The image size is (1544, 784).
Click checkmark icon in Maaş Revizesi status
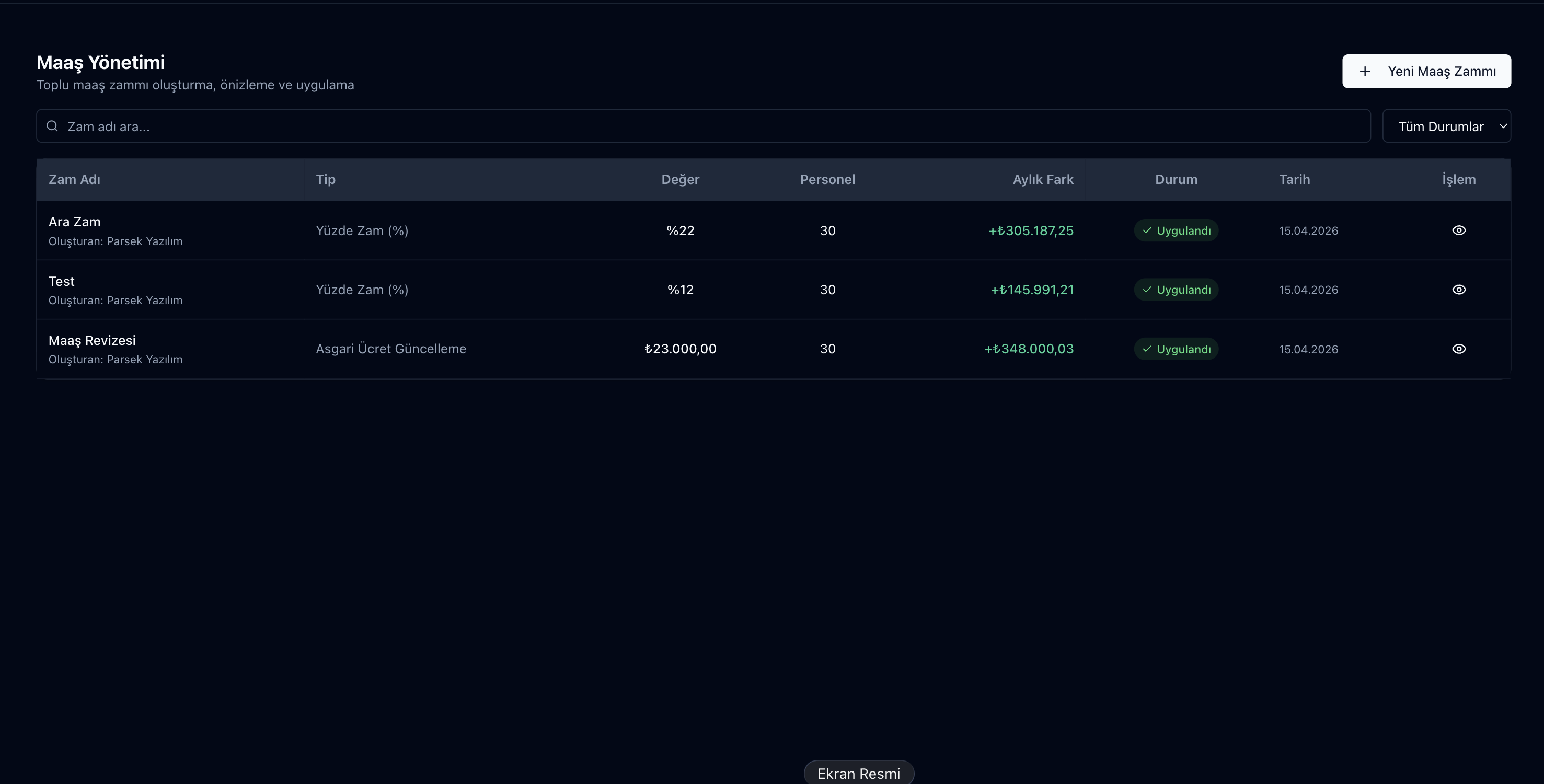click(1147, 349)
